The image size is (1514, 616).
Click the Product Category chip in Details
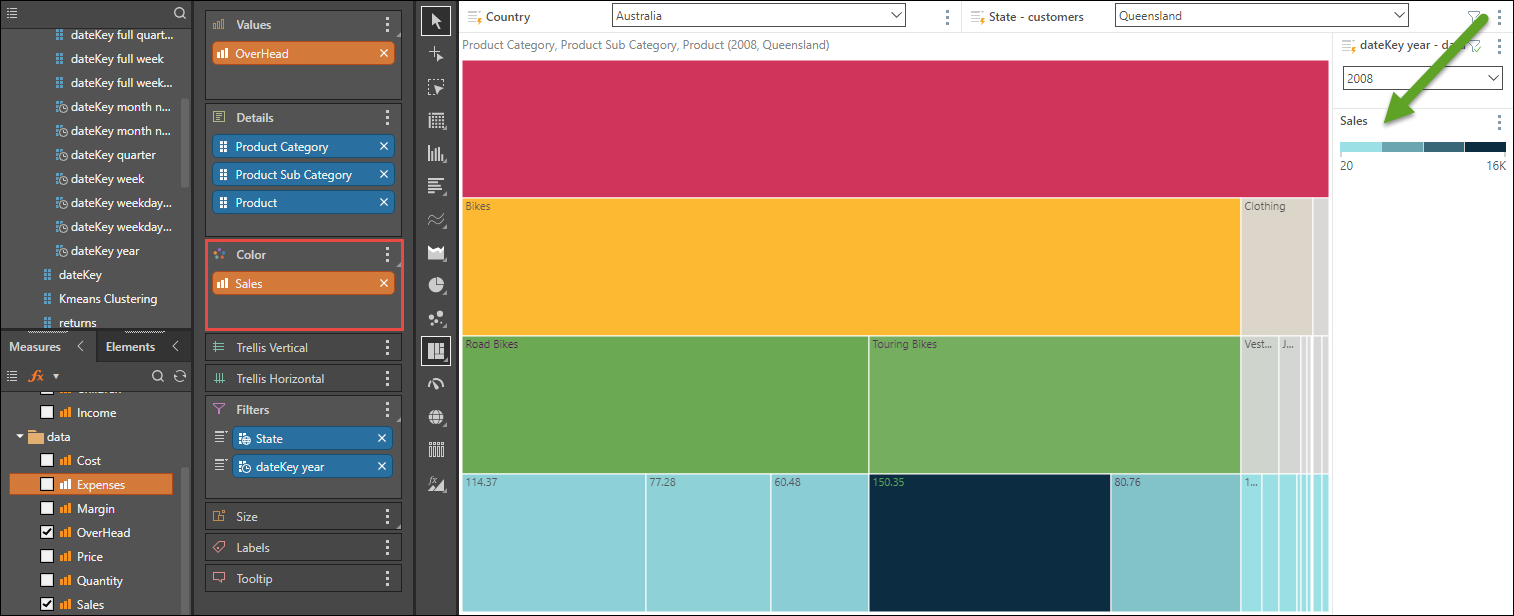(x=294, y=147)
